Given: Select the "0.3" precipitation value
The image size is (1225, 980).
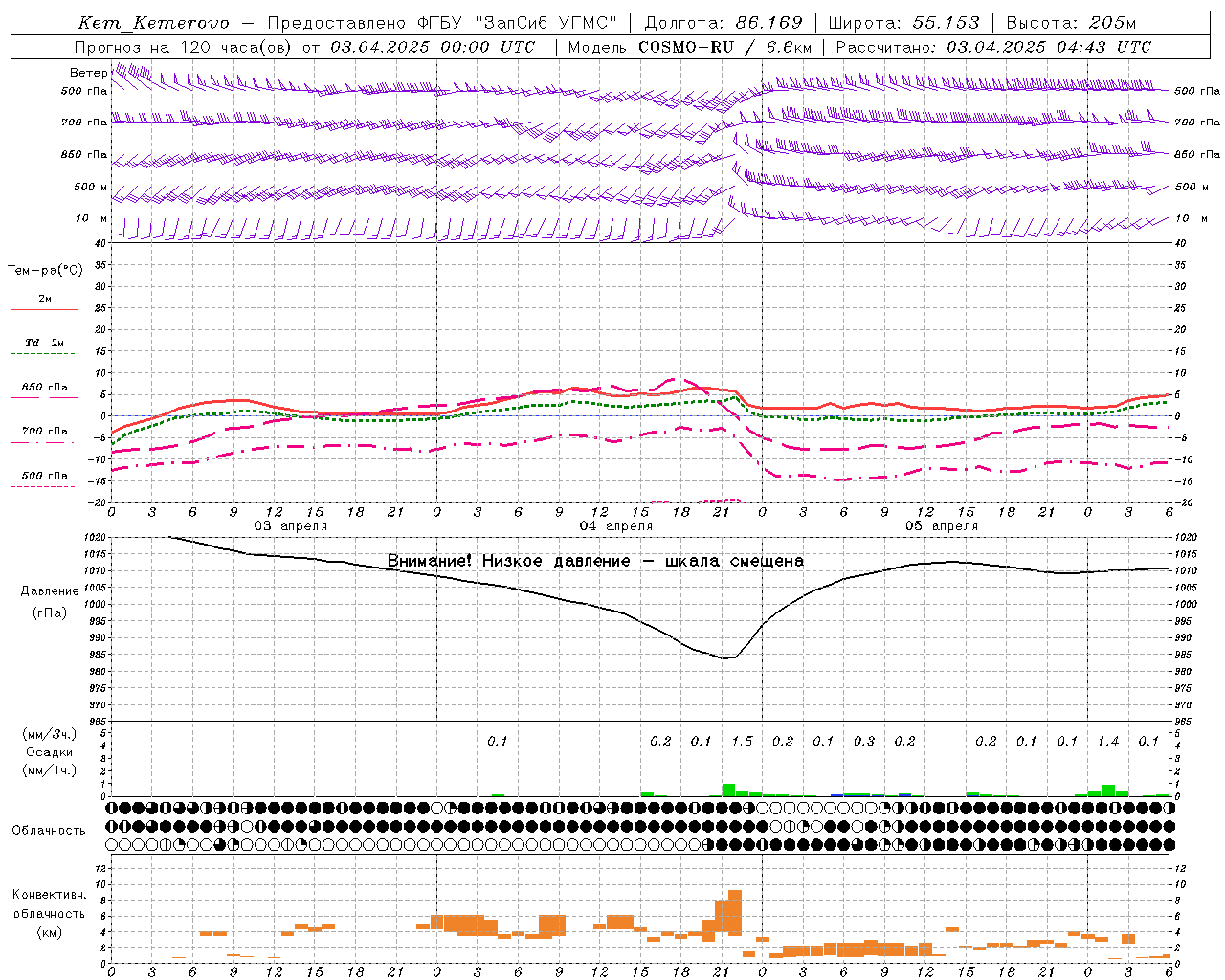Looking at the screenshot, I should tap(864, 741).
